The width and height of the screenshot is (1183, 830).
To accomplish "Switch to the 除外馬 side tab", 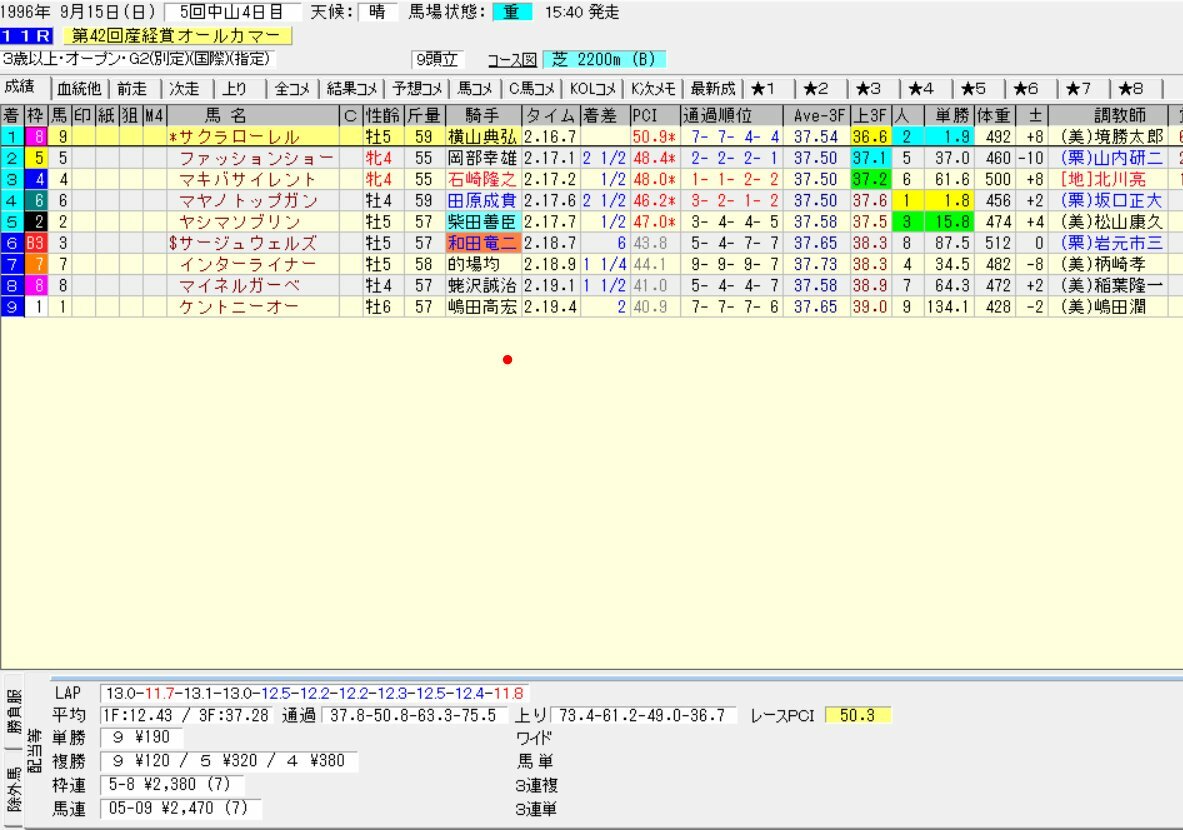I will (x=14, y=789).
